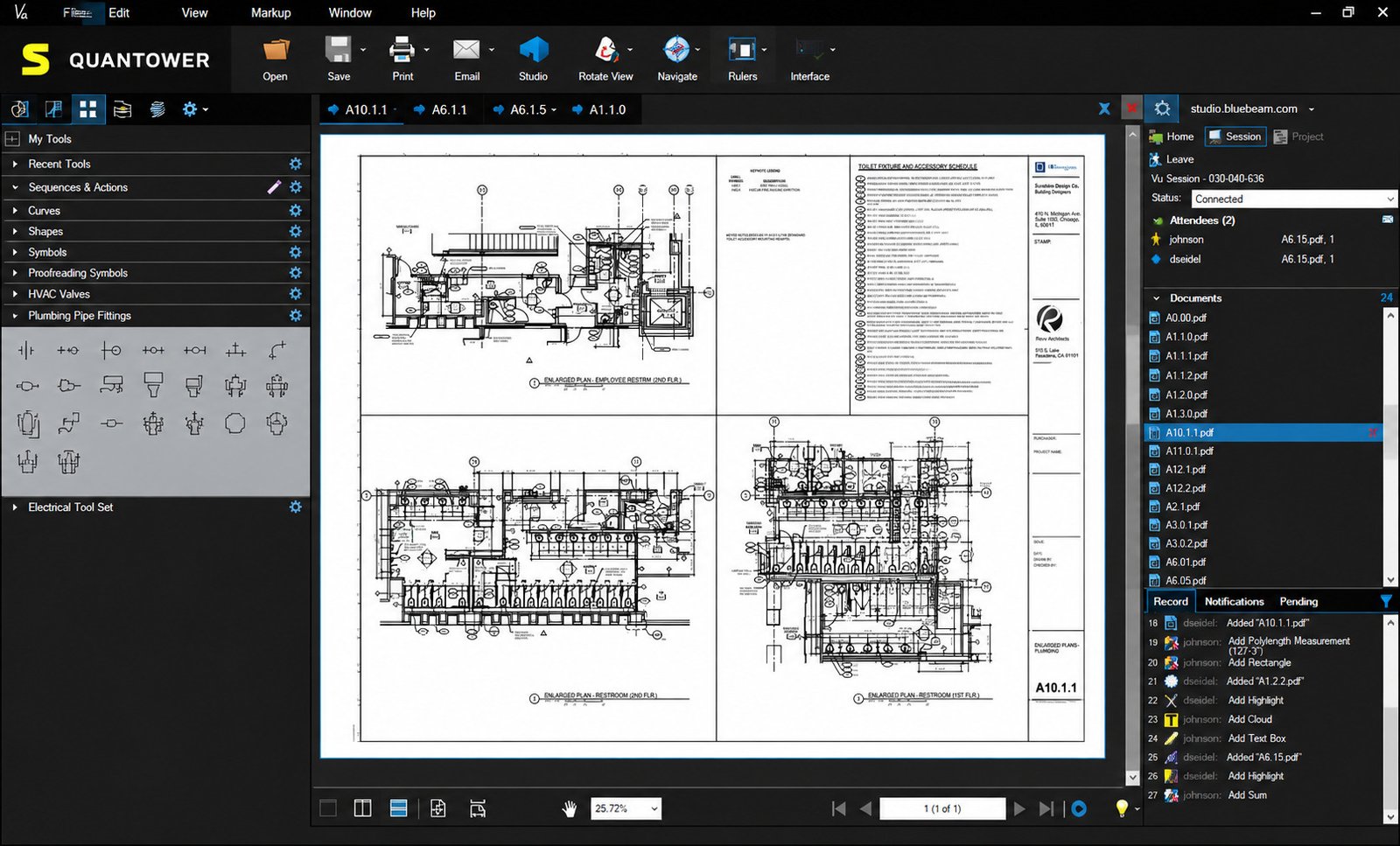Close the document with blue X
The width and height of the screenshot is (1400, 846).
click(x=1104, y=108)
